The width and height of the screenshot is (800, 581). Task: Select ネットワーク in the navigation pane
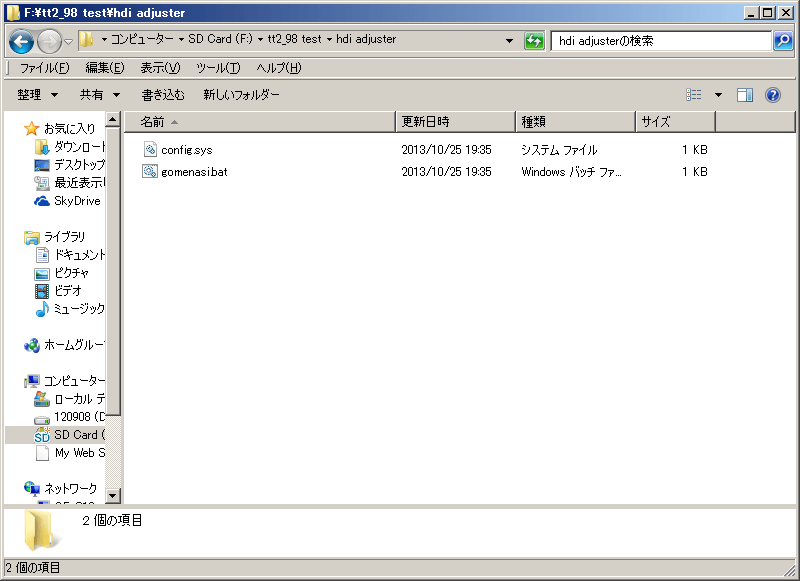tap(70, 489)
